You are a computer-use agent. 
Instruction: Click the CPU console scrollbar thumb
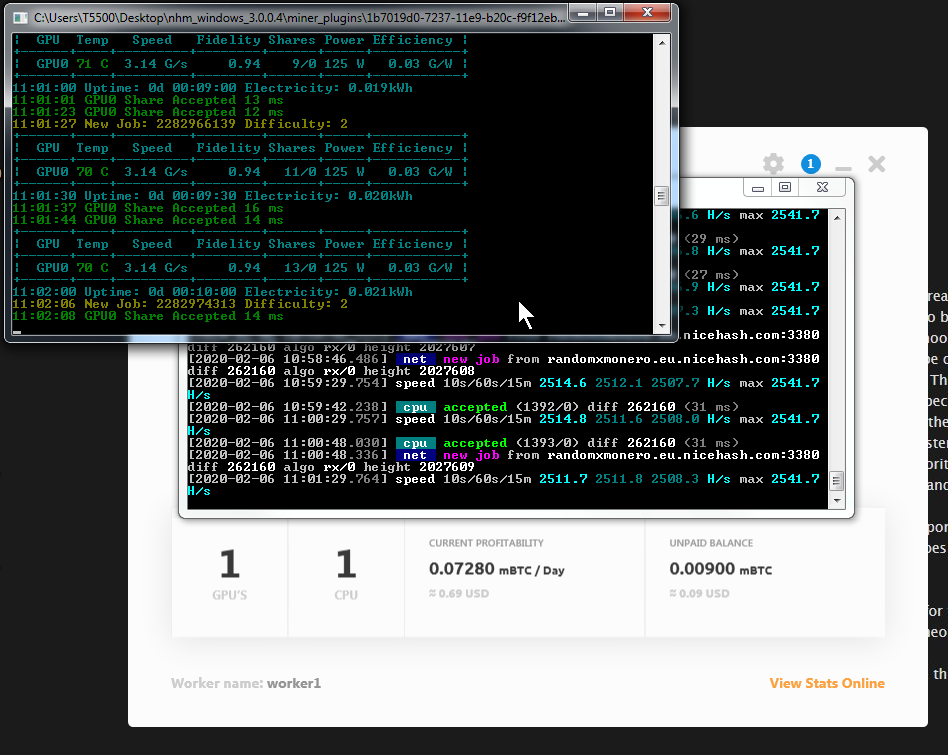[837, 480]
